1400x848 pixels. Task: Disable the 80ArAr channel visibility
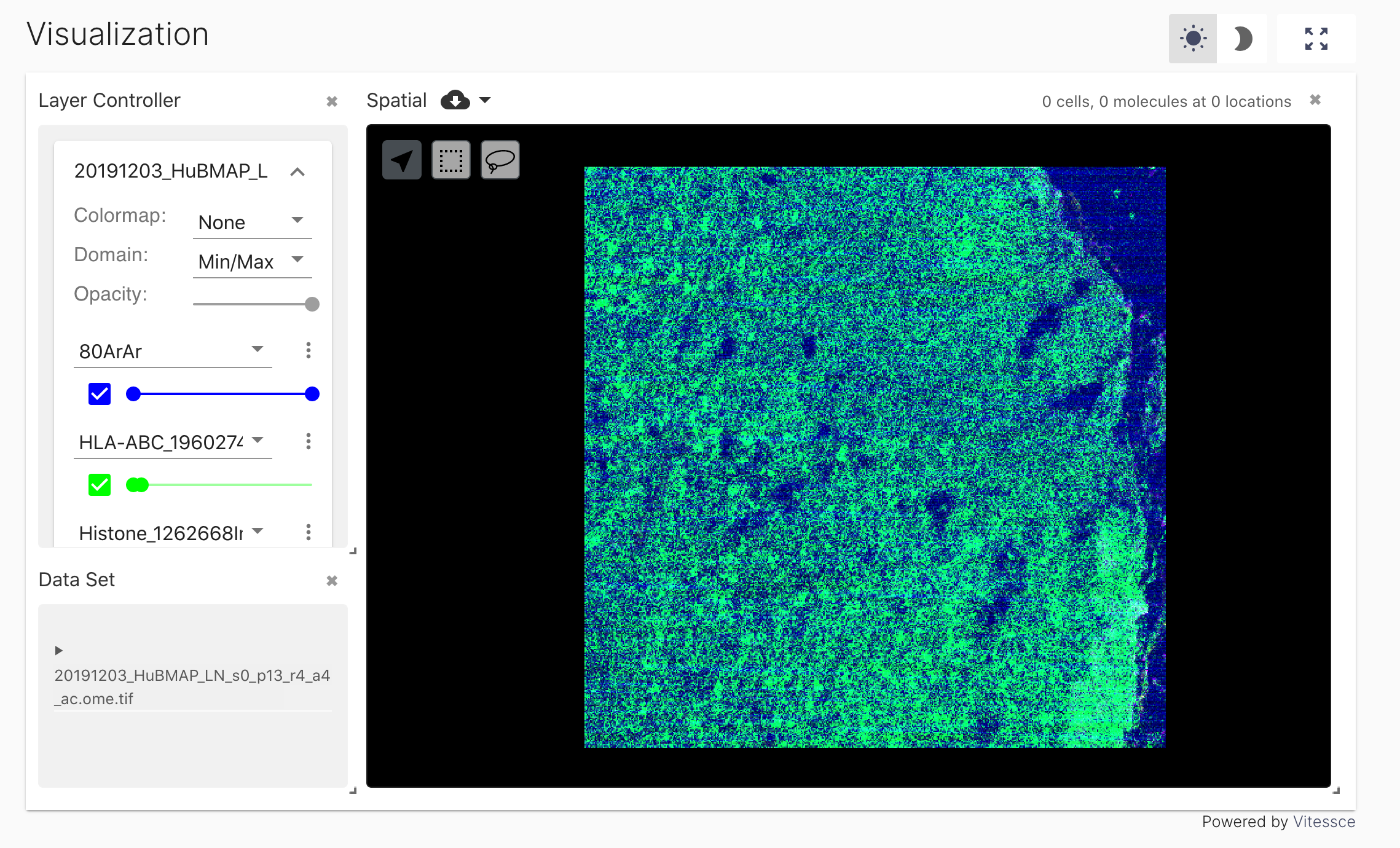coord(98,394)
